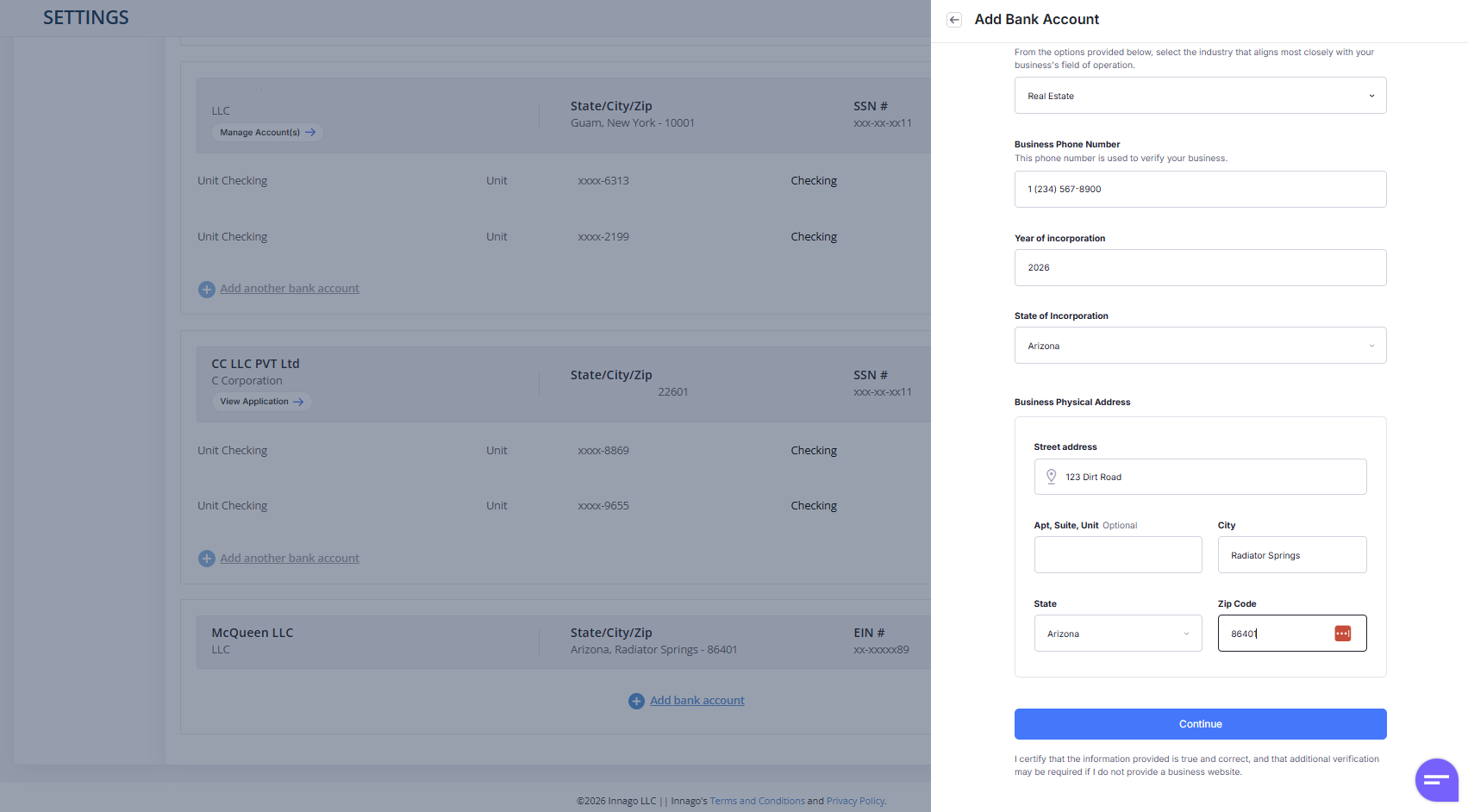Click Add another bank account under CC LLC PVT Ltd
1468x812 pixels.
(290, 559)
